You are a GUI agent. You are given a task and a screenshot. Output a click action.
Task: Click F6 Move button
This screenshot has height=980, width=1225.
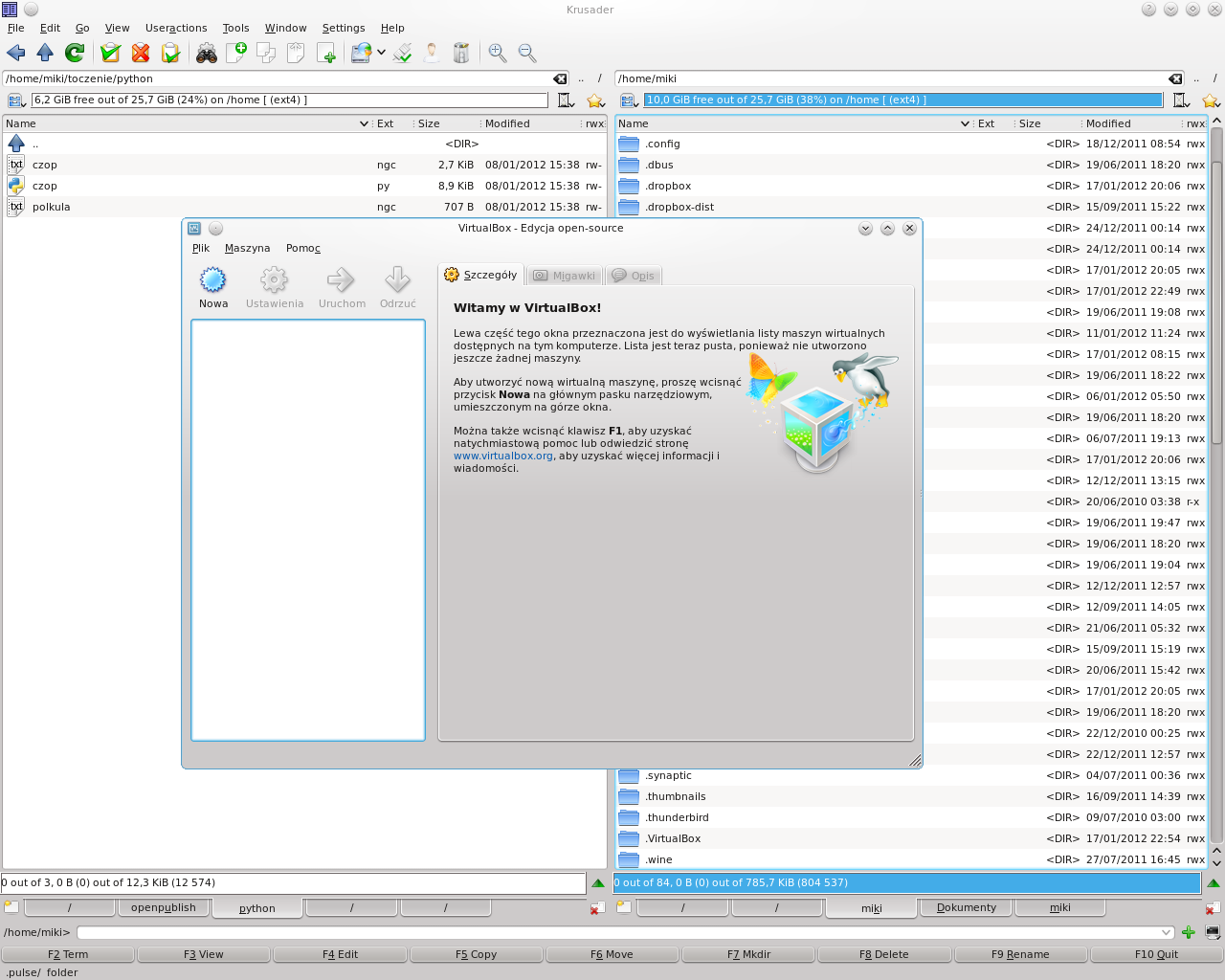pos(612,954)
